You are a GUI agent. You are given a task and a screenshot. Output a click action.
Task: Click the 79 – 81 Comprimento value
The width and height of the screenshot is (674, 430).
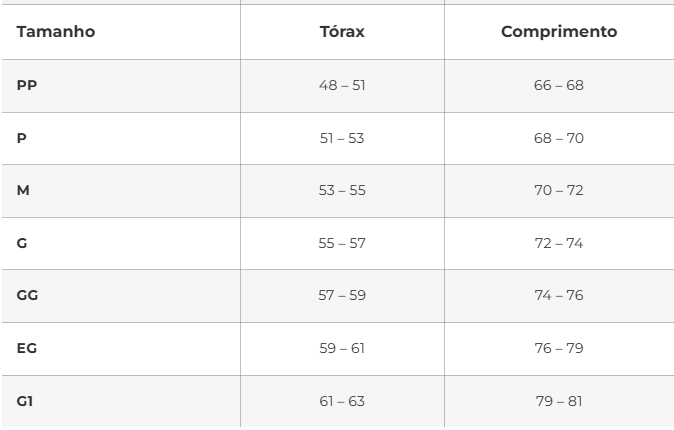coord(558,401)
